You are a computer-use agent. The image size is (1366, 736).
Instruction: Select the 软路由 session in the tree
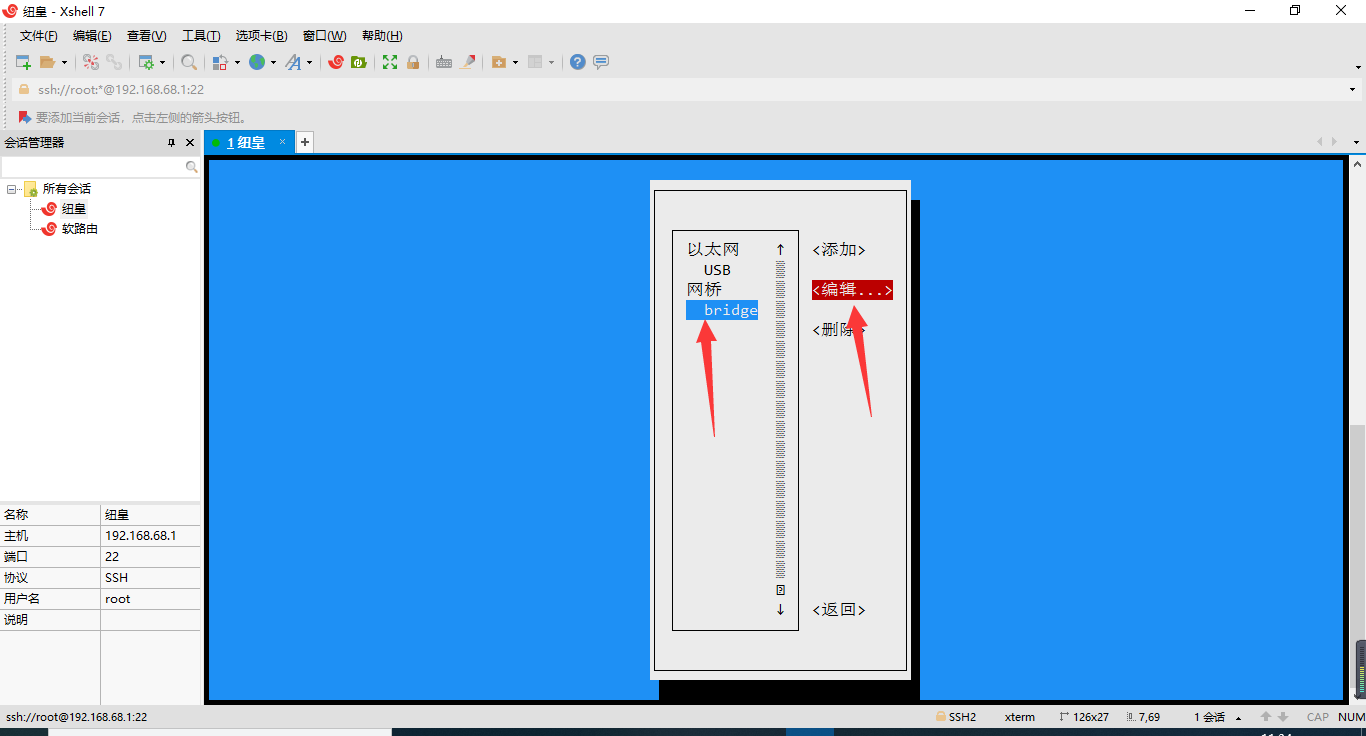point(80,229)
